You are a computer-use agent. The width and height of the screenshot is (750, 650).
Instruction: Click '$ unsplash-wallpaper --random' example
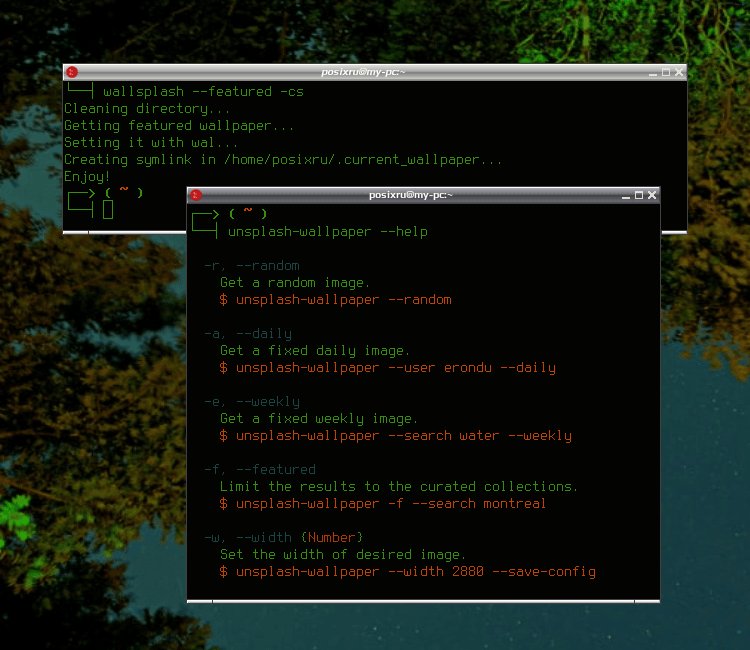335,300
